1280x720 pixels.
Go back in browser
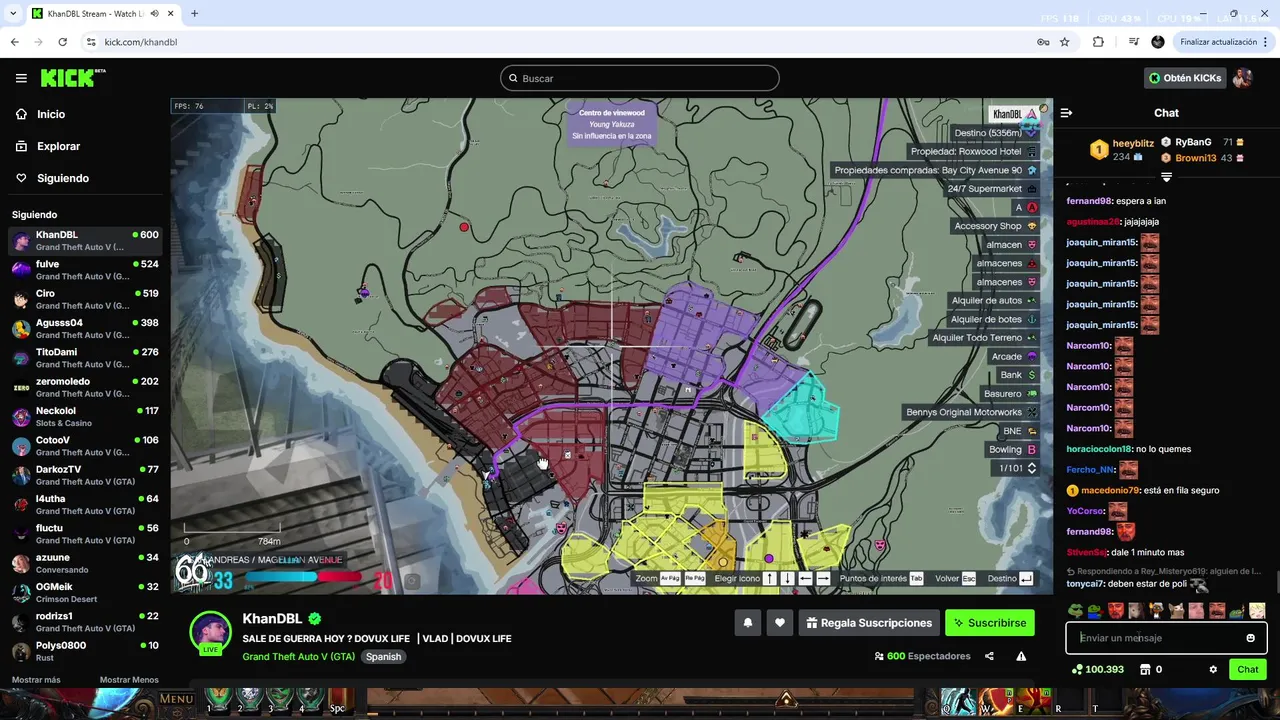click(x=15, y=42)
